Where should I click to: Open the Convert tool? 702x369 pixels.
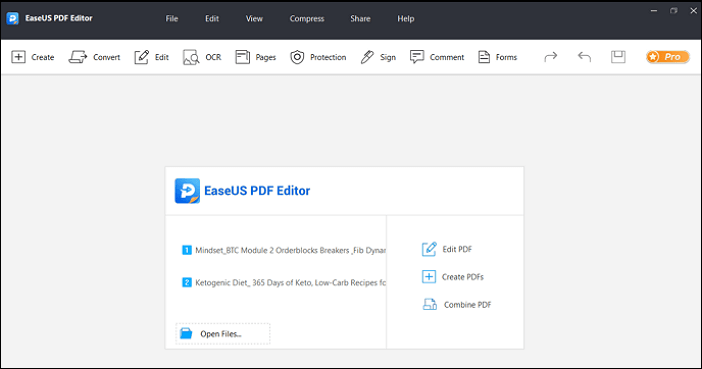[94, 57]
